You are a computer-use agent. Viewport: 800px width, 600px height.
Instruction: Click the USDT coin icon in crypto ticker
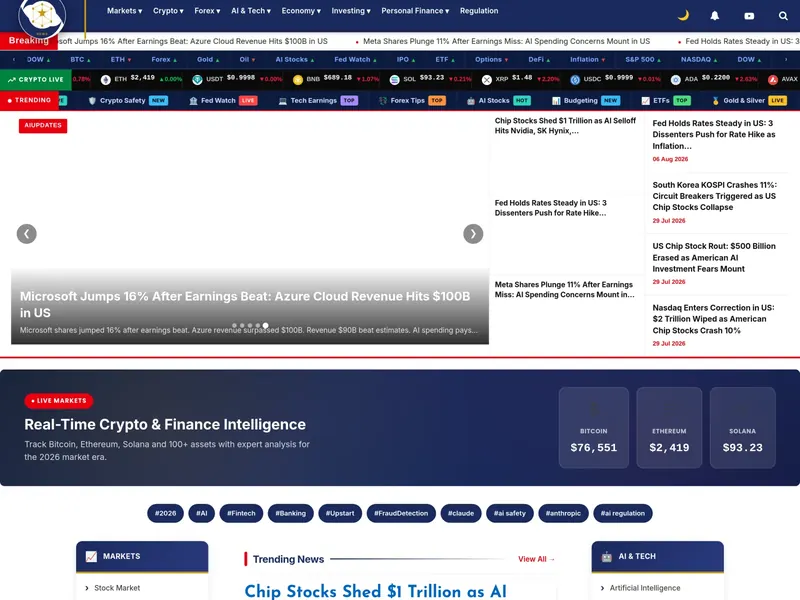[x=197, y=80]
